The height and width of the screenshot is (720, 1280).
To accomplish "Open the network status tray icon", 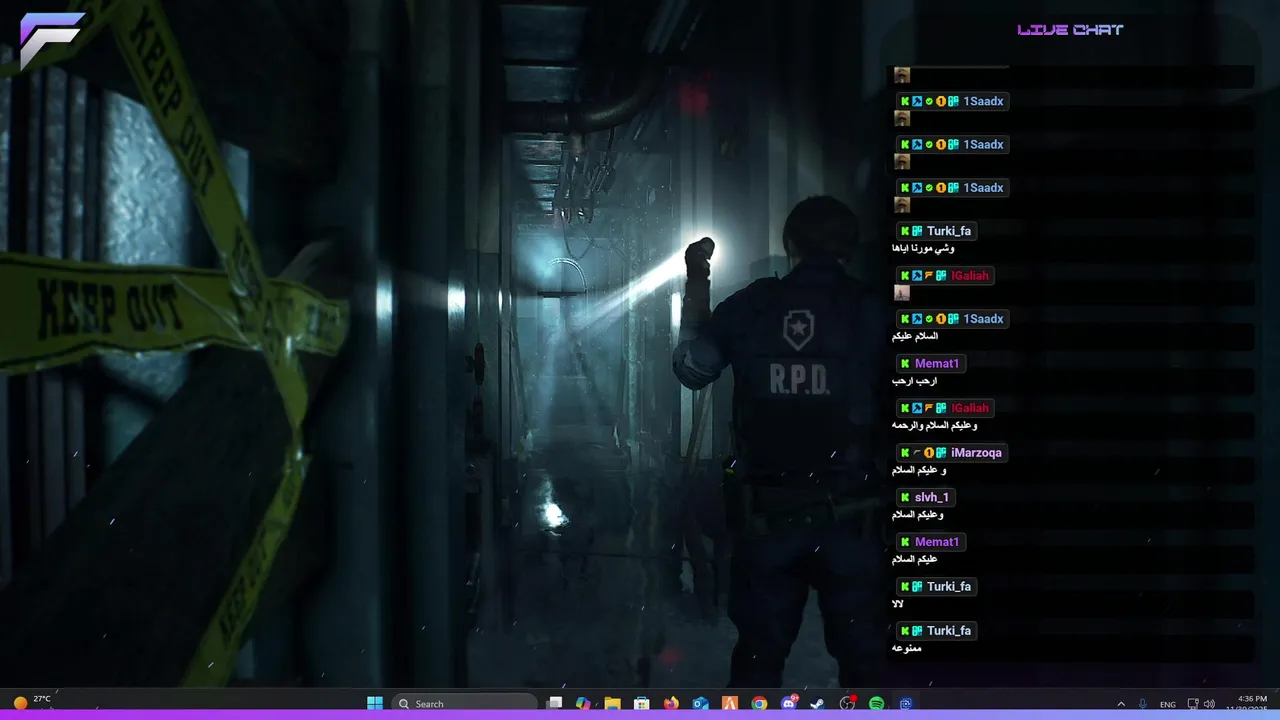I will (x=1193, y=704).
